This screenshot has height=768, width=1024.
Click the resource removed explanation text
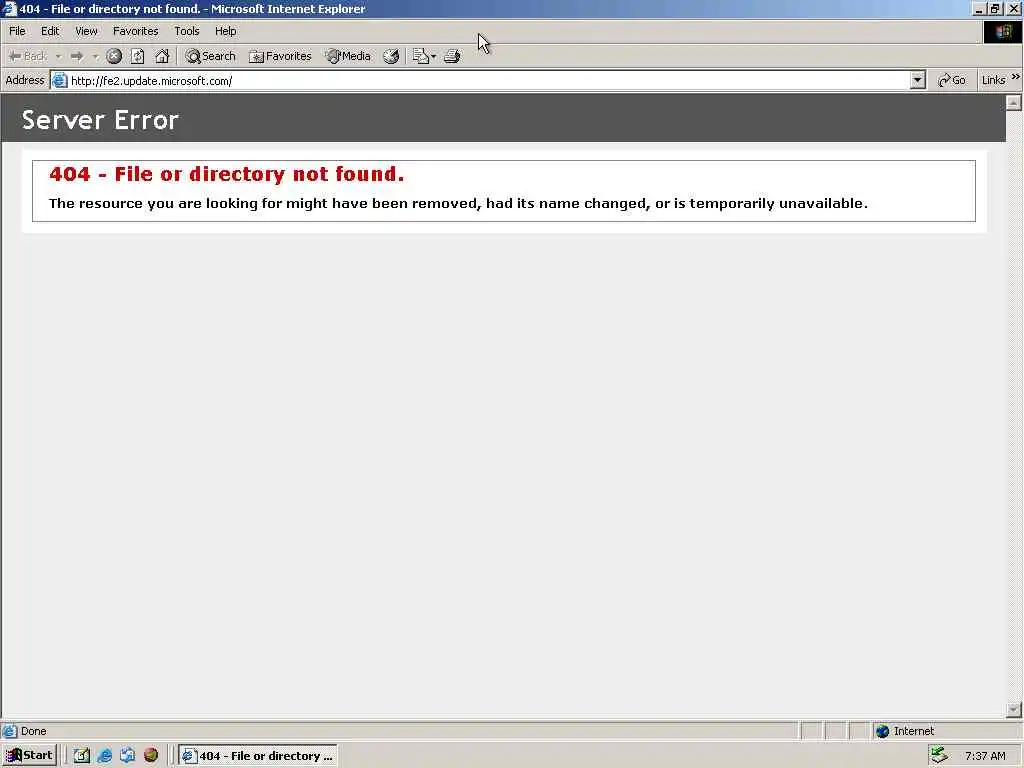[x=458, y=204]
